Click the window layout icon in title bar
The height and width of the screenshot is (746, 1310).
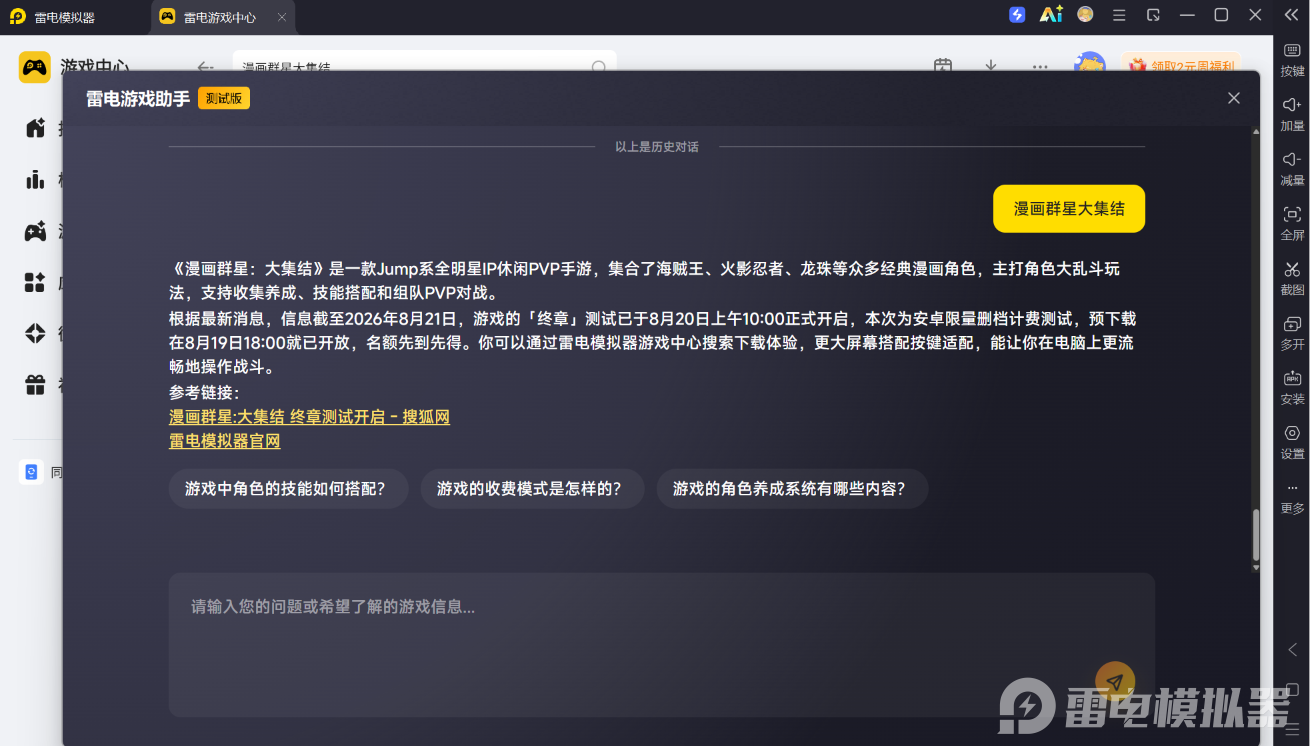point(1153,15)
